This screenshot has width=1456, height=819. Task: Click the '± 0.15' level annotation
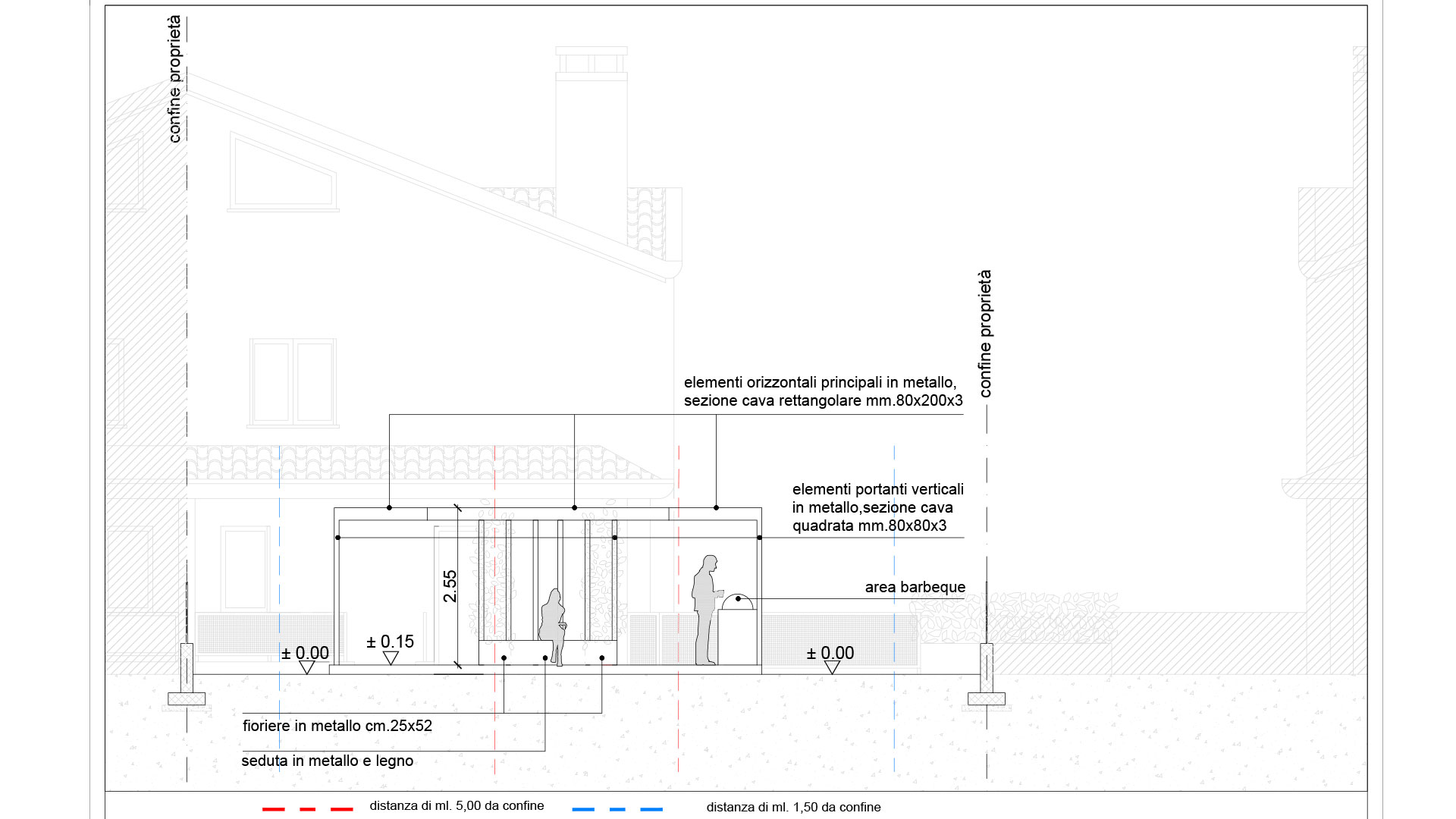[390, 642]
